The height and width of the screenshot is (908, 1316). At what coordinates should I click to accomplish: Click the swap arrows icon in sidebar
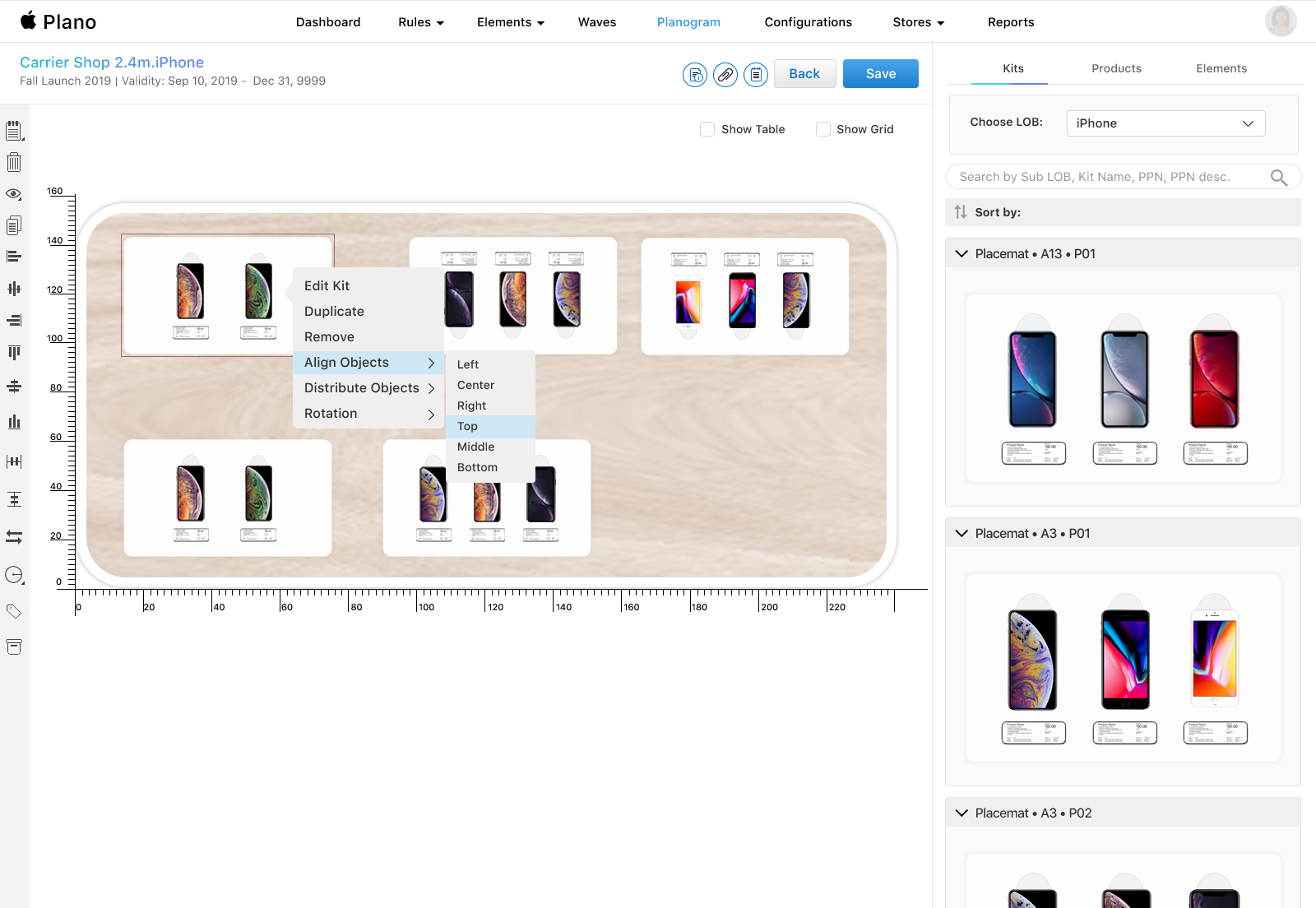pyautogui.click(x=14, y=537)
